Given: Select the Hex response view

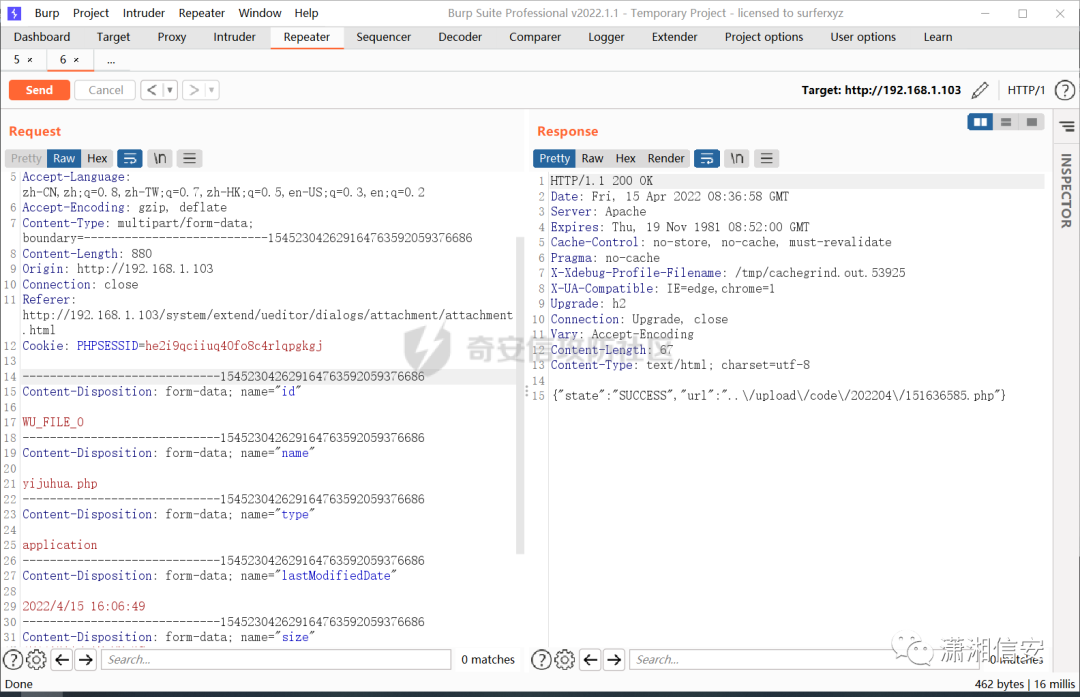Looking at the screenshot, I should pos(625,158).
